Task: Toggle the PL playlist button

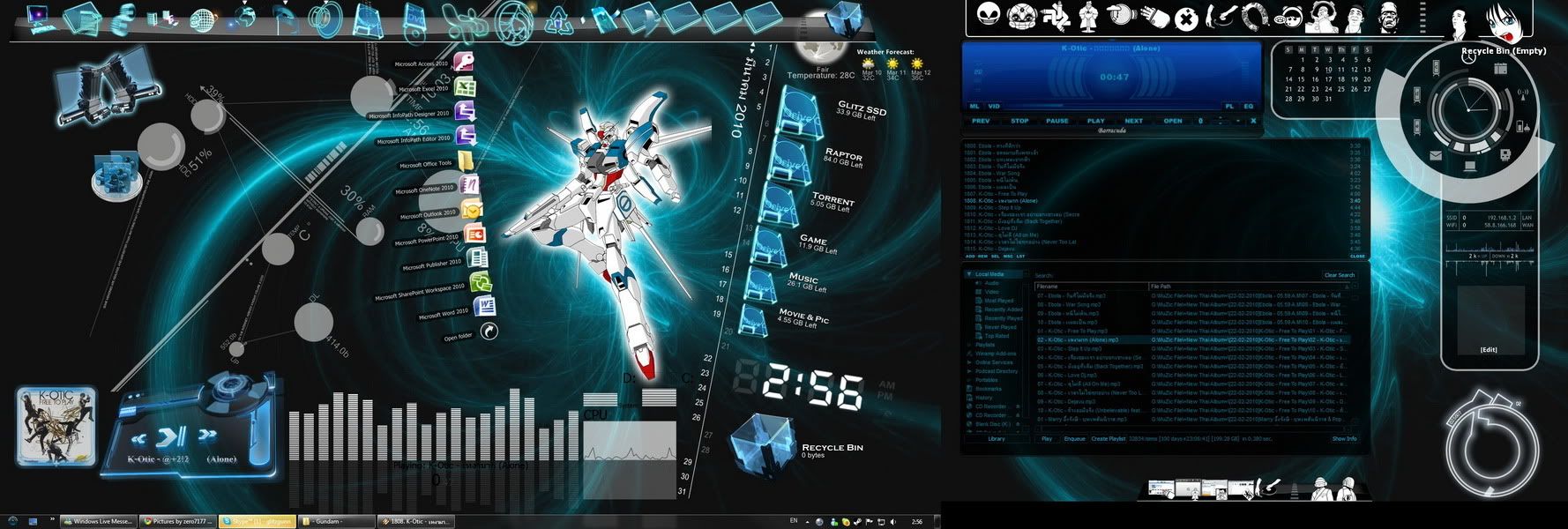Action: 1230,107
